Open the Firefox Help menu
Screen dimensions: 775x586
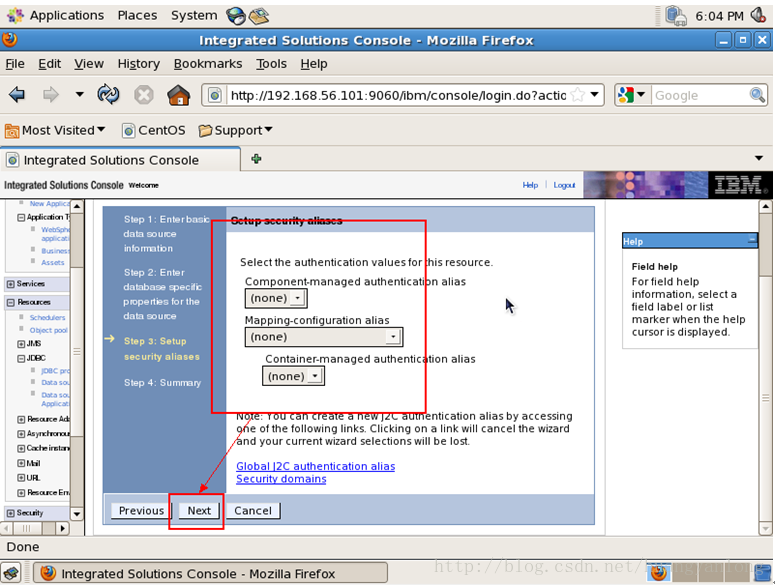pyautogui.click(x=313, y=64)
